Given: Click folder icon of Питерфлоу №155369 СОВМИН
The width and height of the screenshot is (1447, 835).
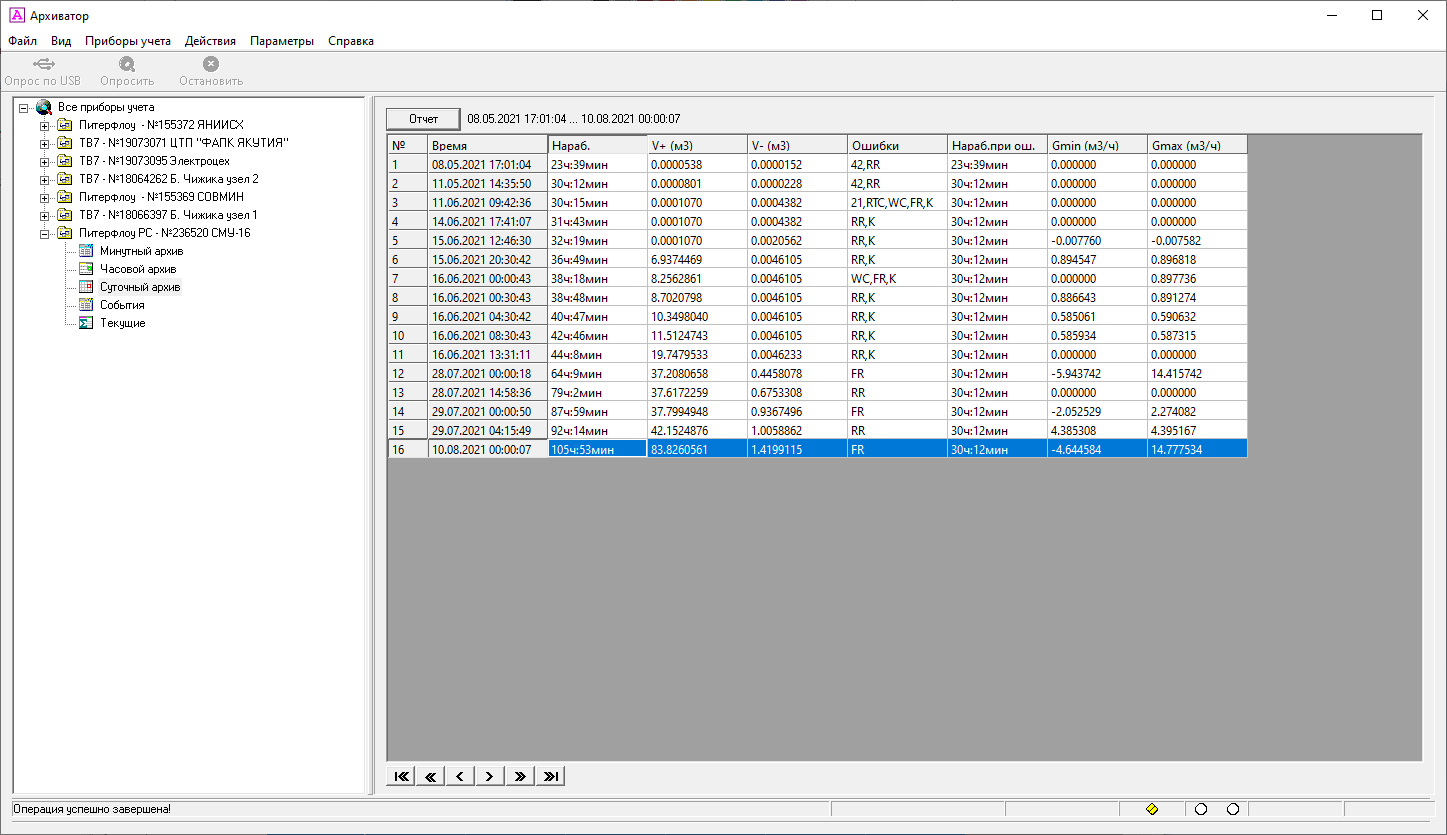Looking at the screenshot, I should click(65, 197).
